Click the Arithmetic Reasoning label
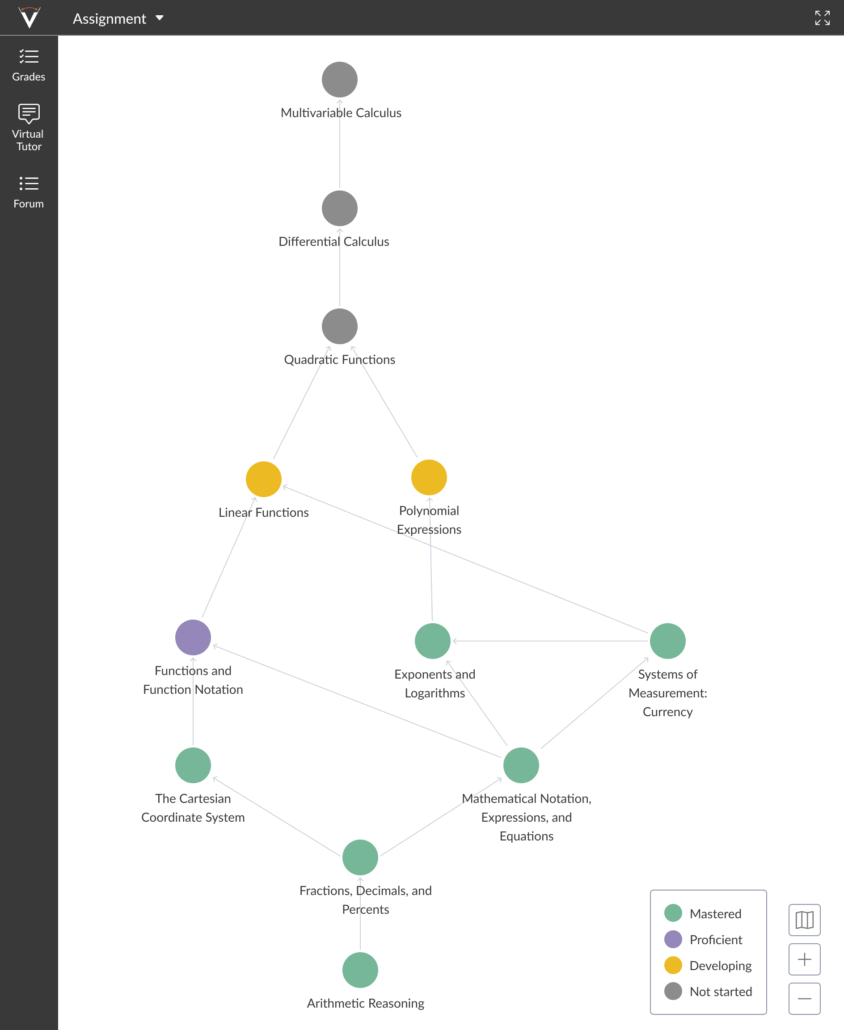 pyautogui.click(x=365, y=1003)
